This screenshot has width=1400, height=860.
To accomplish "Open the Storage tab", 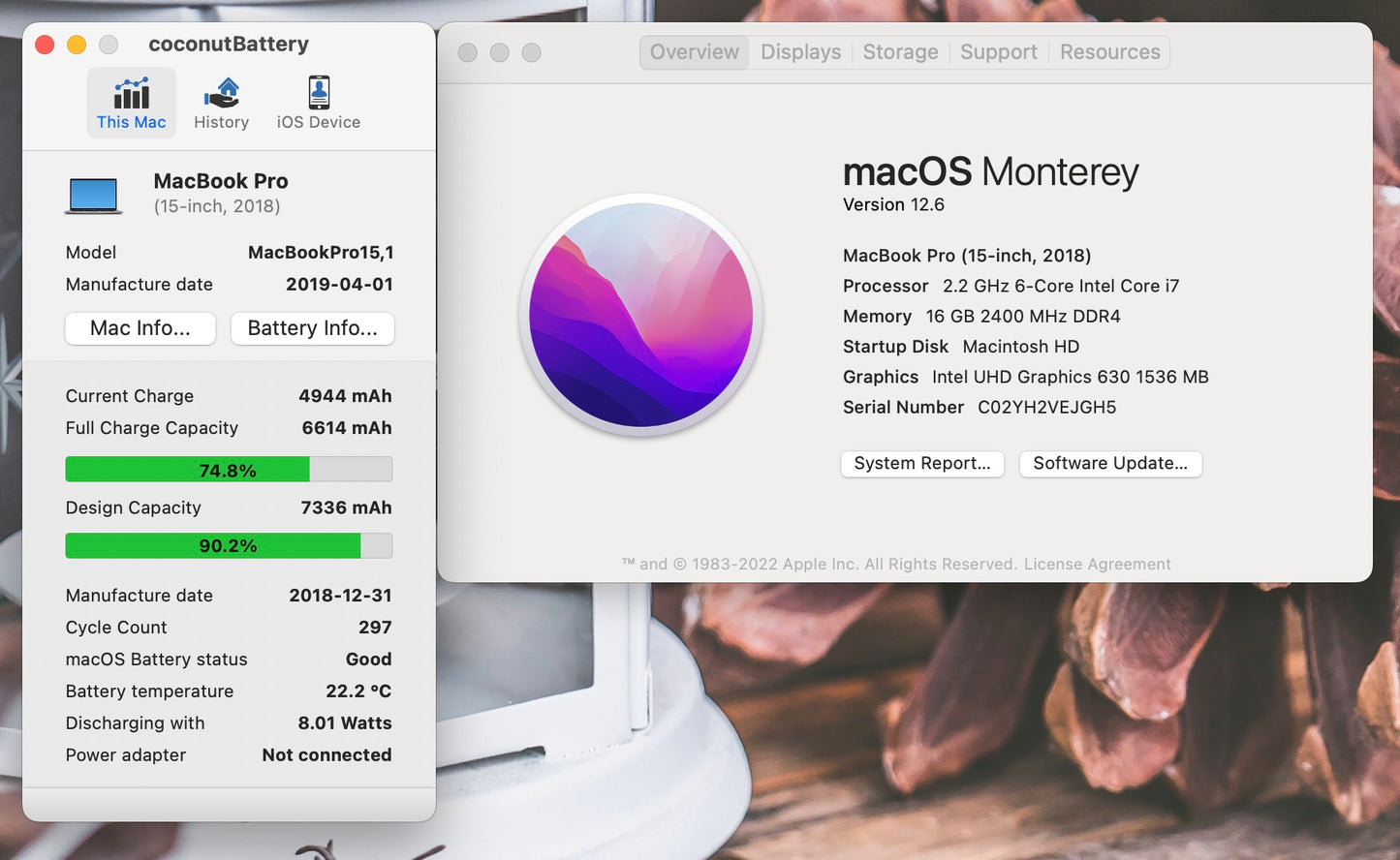I will [899, 51].
